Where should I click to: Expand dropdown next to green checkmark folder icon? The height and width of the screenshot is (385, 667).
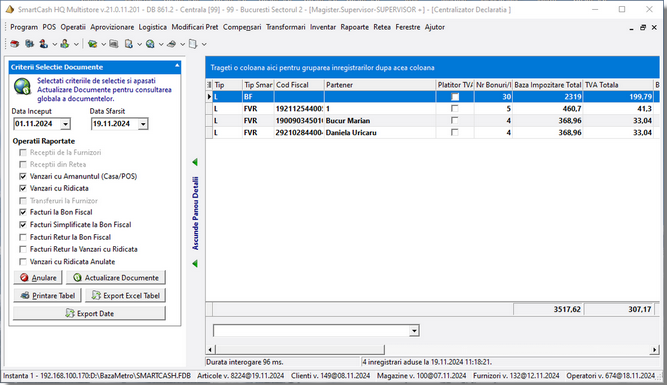click(103, 44)
